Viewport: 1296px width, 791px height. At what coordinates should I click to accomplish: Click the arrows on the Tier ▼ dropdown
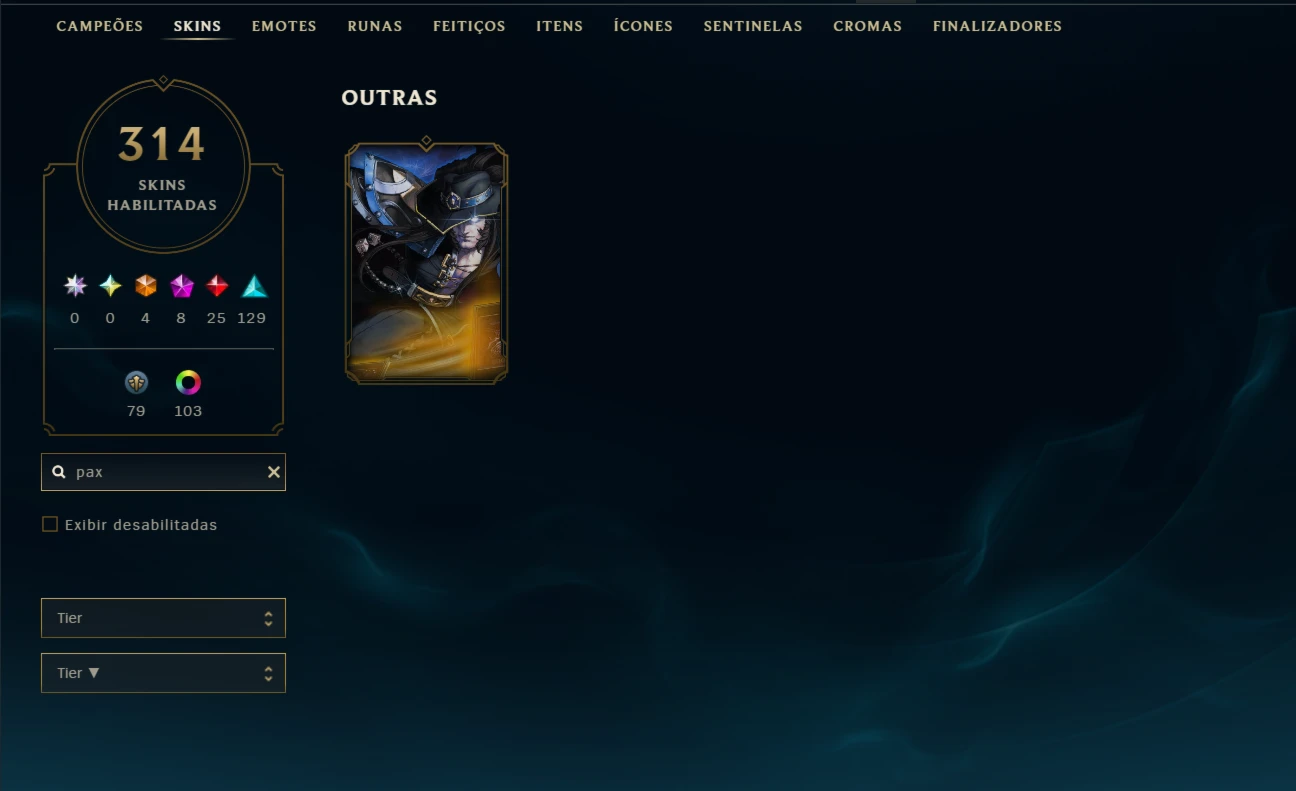(x=268, y=673)
